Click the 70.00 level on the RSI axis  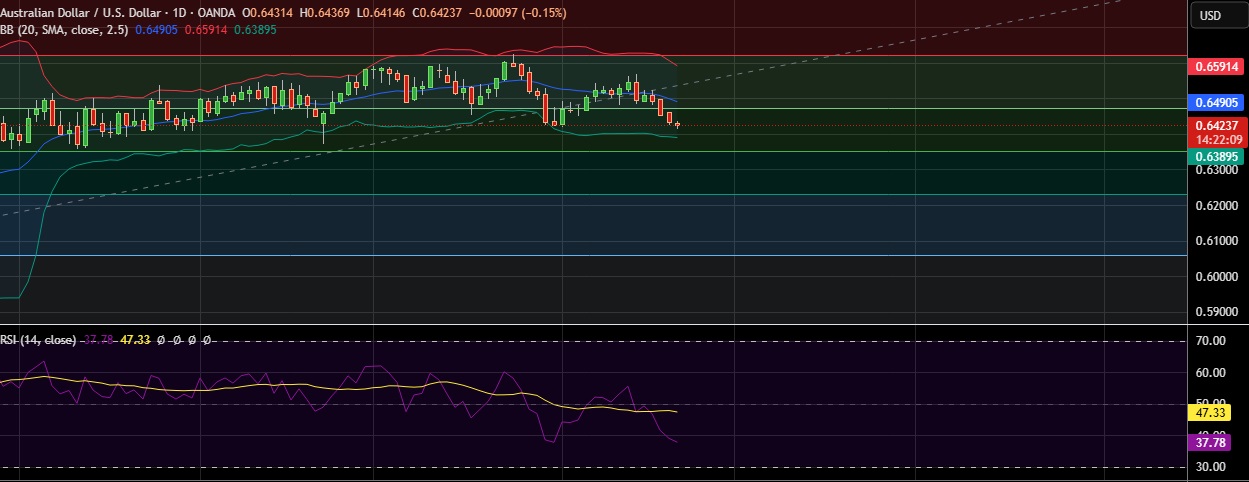[x=1211, y=341]
